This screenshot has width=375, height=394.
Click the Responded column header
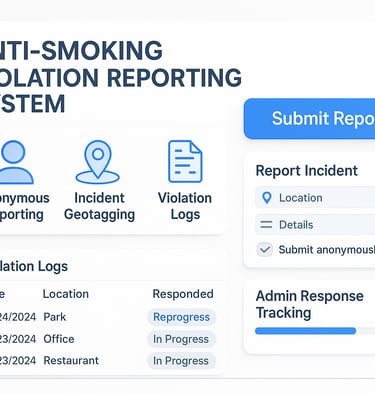click(x=183, y=294)
